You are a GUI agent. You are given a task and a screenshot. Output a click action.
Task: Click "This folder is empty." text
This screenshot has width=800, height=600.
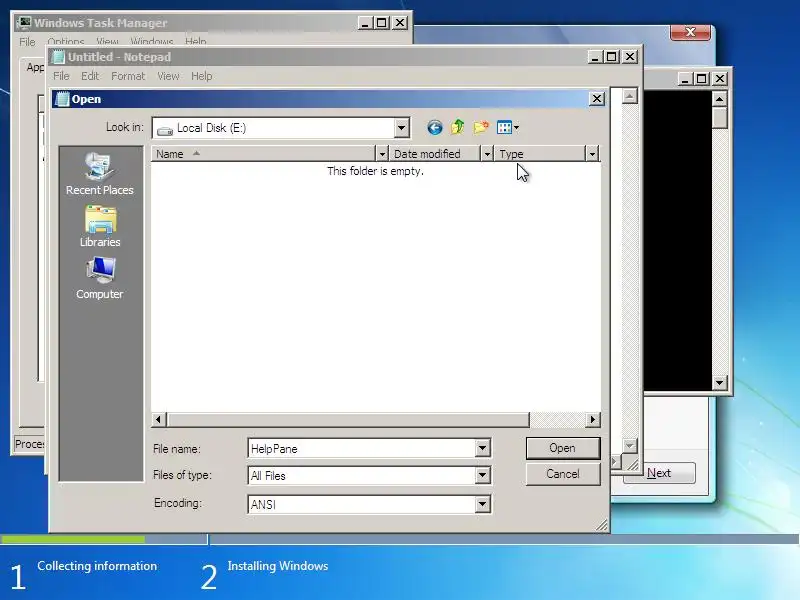376,171
